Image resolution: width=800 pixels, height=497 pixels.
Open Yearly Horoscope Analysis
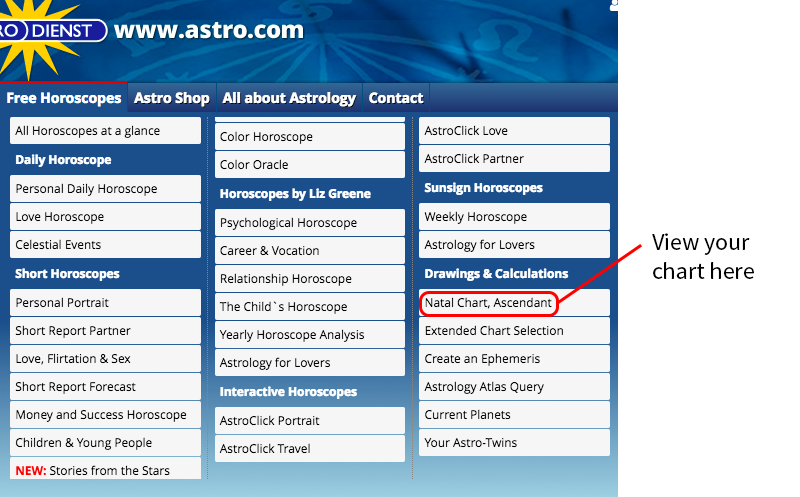pyautogui.click(x=310, y=335)
